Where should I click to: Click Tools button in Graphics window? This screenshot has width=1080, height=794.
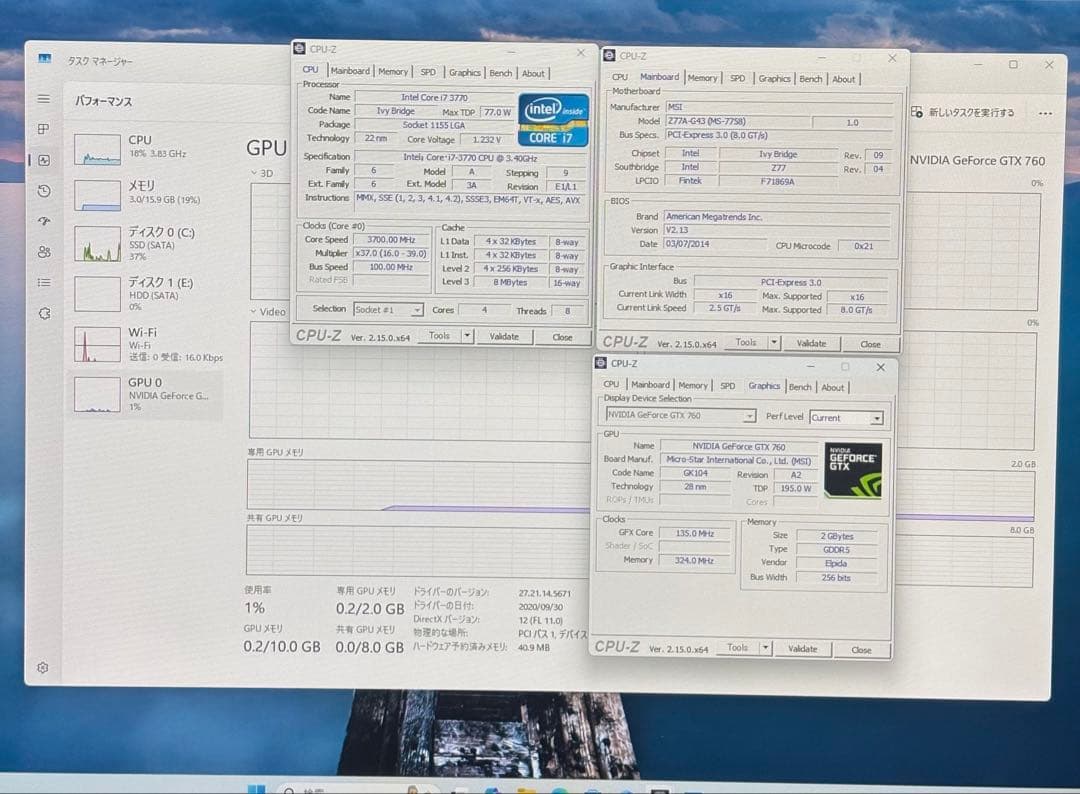(737, 647)
